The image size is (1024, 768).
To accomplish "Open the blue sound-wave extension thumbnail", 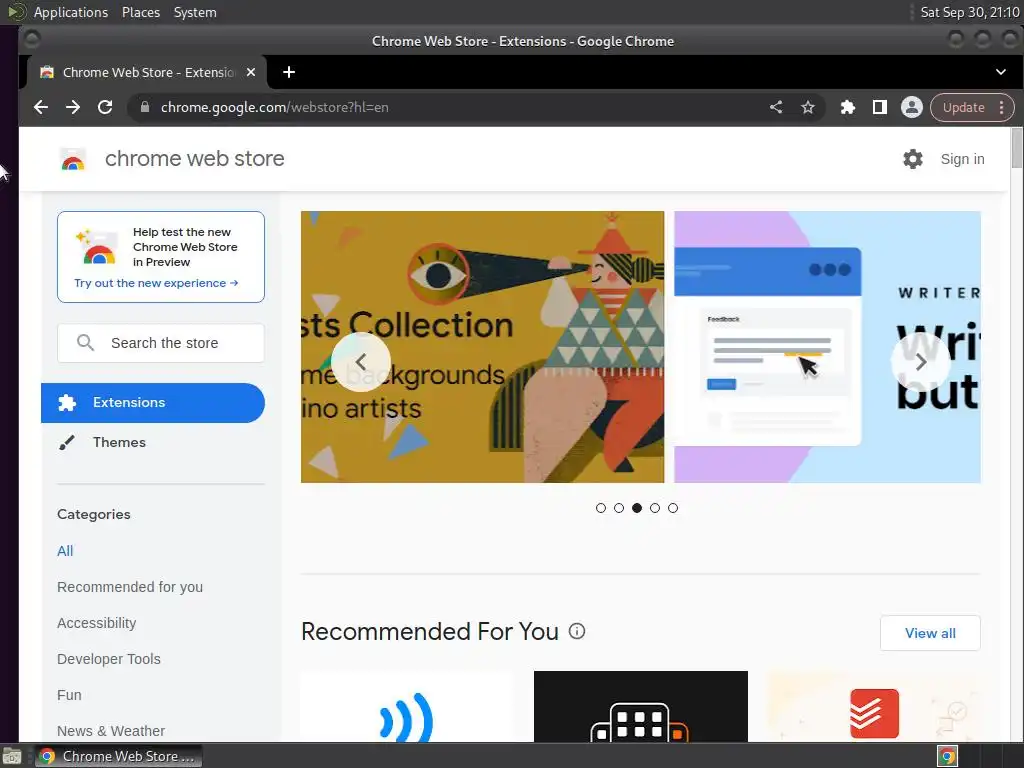I will click(x=408, y=707).
